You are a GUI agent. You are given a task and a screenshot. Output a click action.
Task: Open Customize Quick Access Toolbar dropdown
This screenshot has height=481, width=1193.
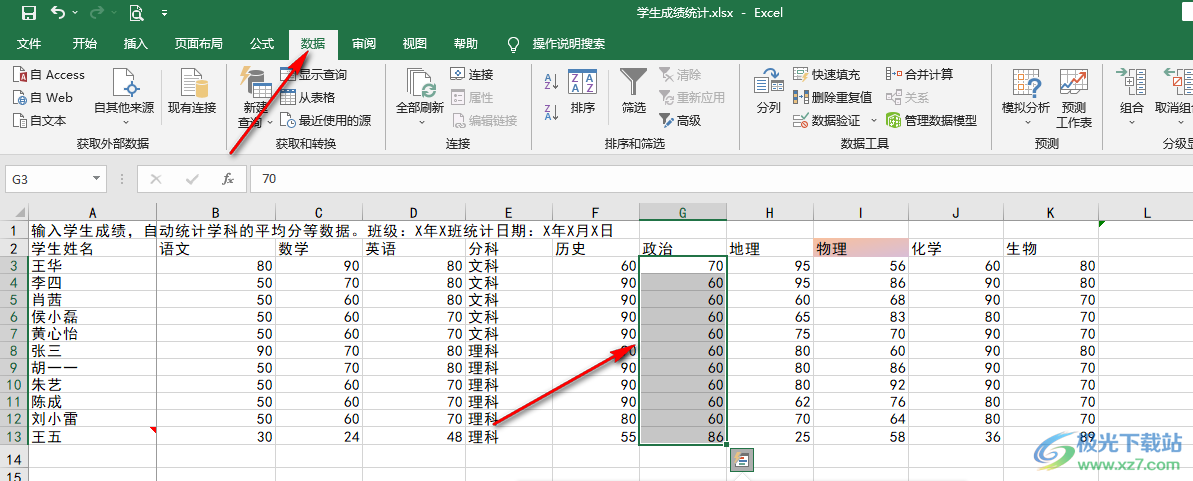tap(165, 13)
